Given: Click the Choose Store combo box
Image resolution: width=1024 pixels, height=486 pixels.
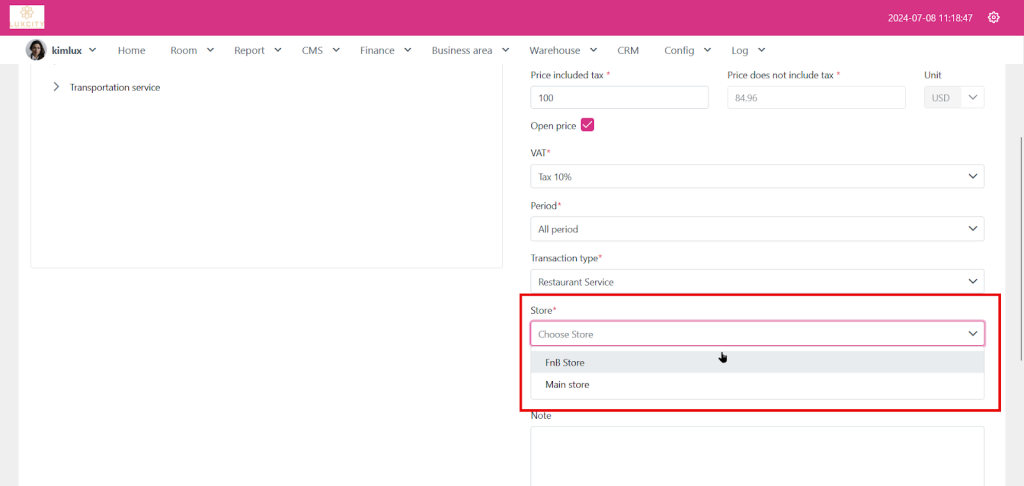Looking at the screenshot, I should coord(756,334).
